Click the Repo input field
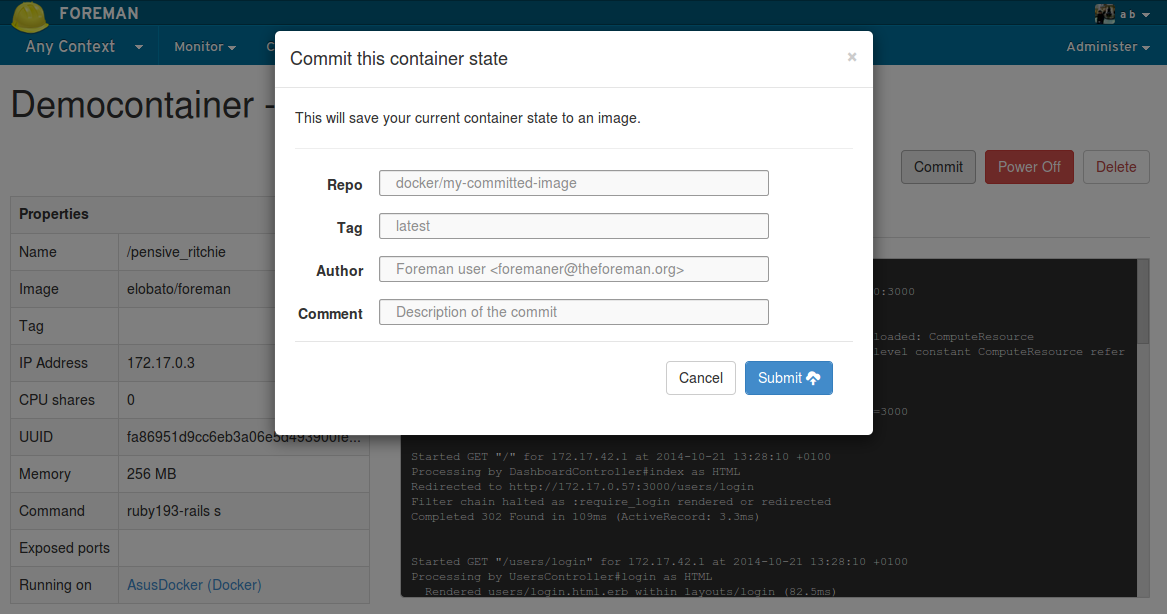This screenshot has height=614, width=1167. point(573,183)
